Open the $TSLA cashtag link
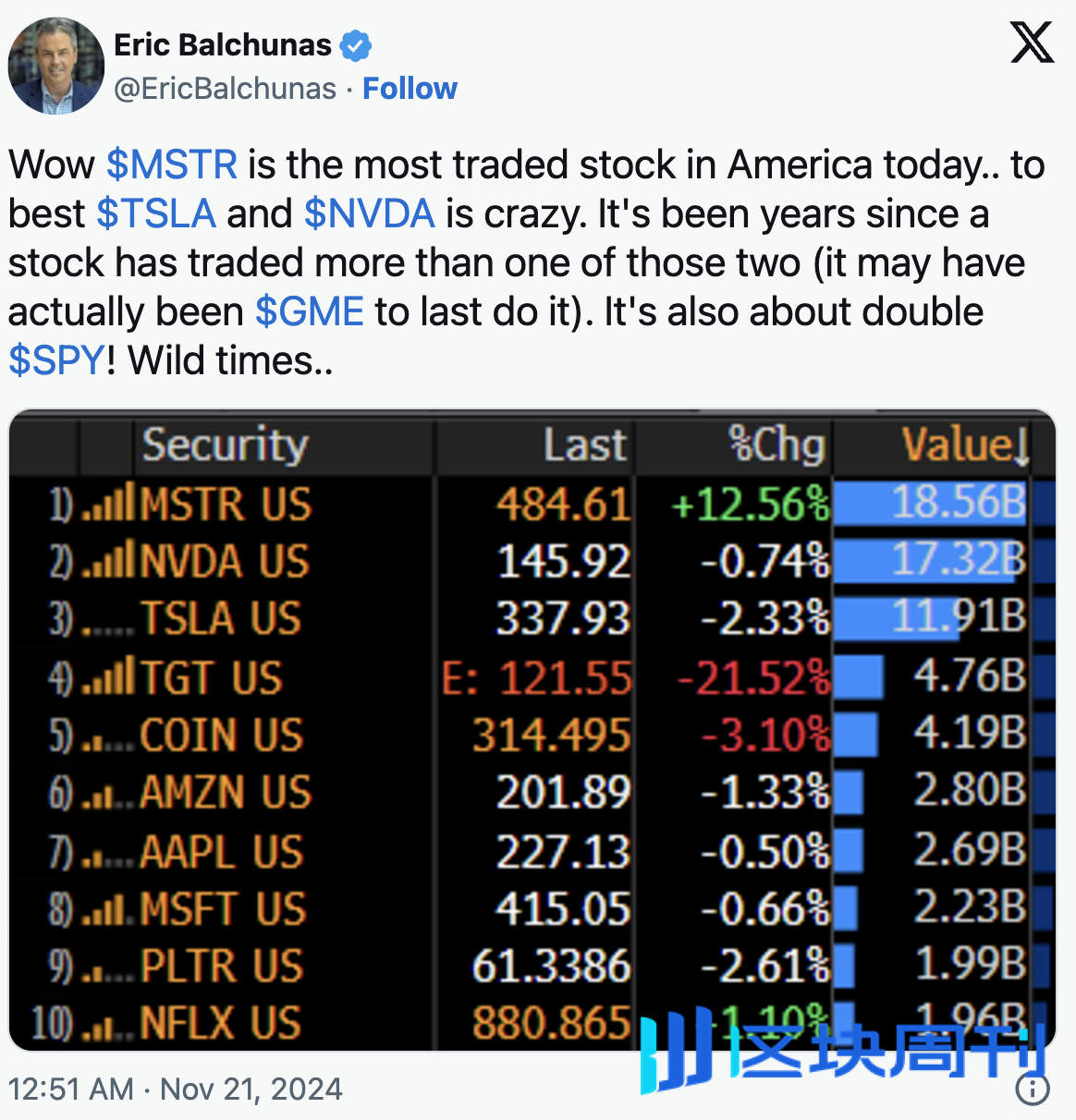1076x1120 pixels. pos(156,213)
